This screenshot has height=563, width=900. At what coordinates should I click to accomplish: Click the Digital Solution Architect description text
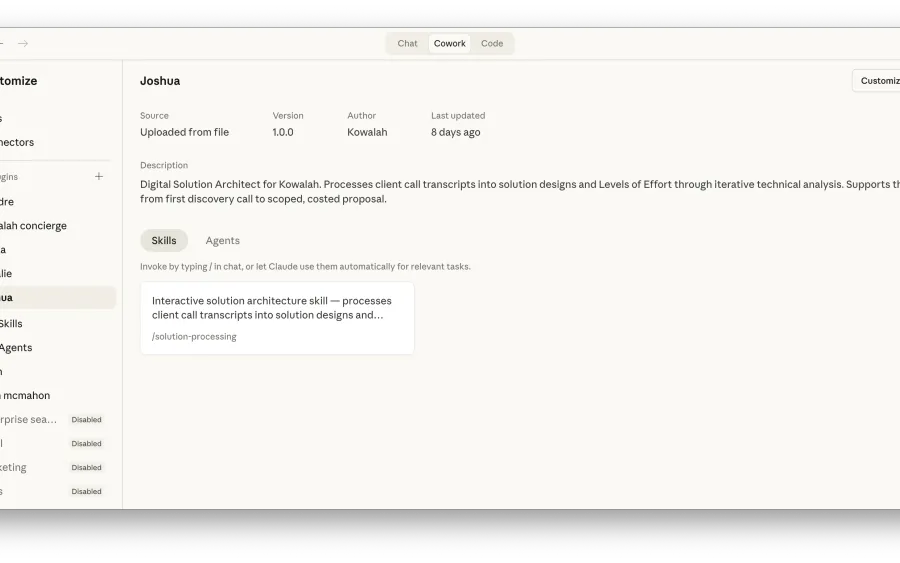coord(520,192)
